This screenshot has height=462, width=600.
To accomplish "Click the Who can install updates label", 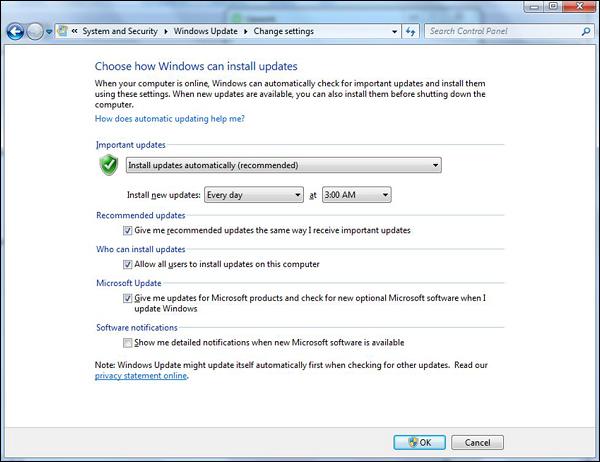I will [x=140, y=249].
